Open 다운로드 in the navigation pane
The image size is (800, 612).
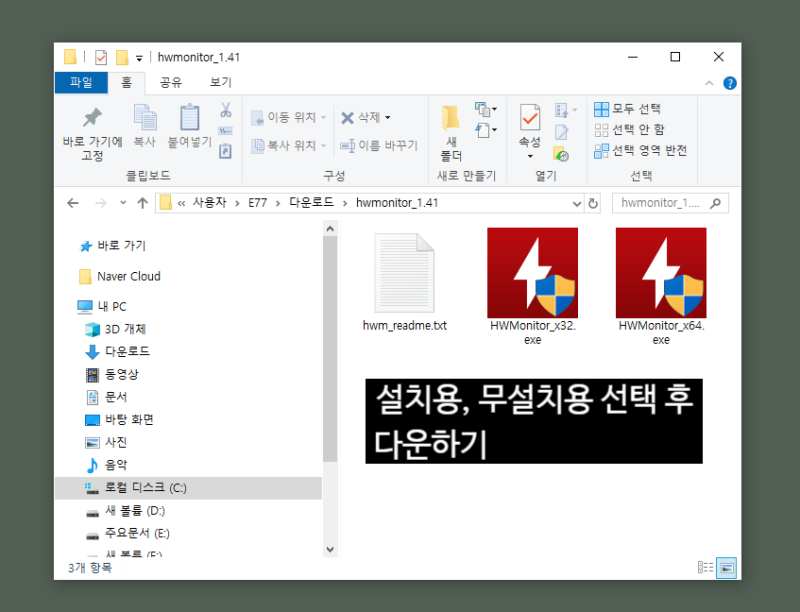point(117,351)
